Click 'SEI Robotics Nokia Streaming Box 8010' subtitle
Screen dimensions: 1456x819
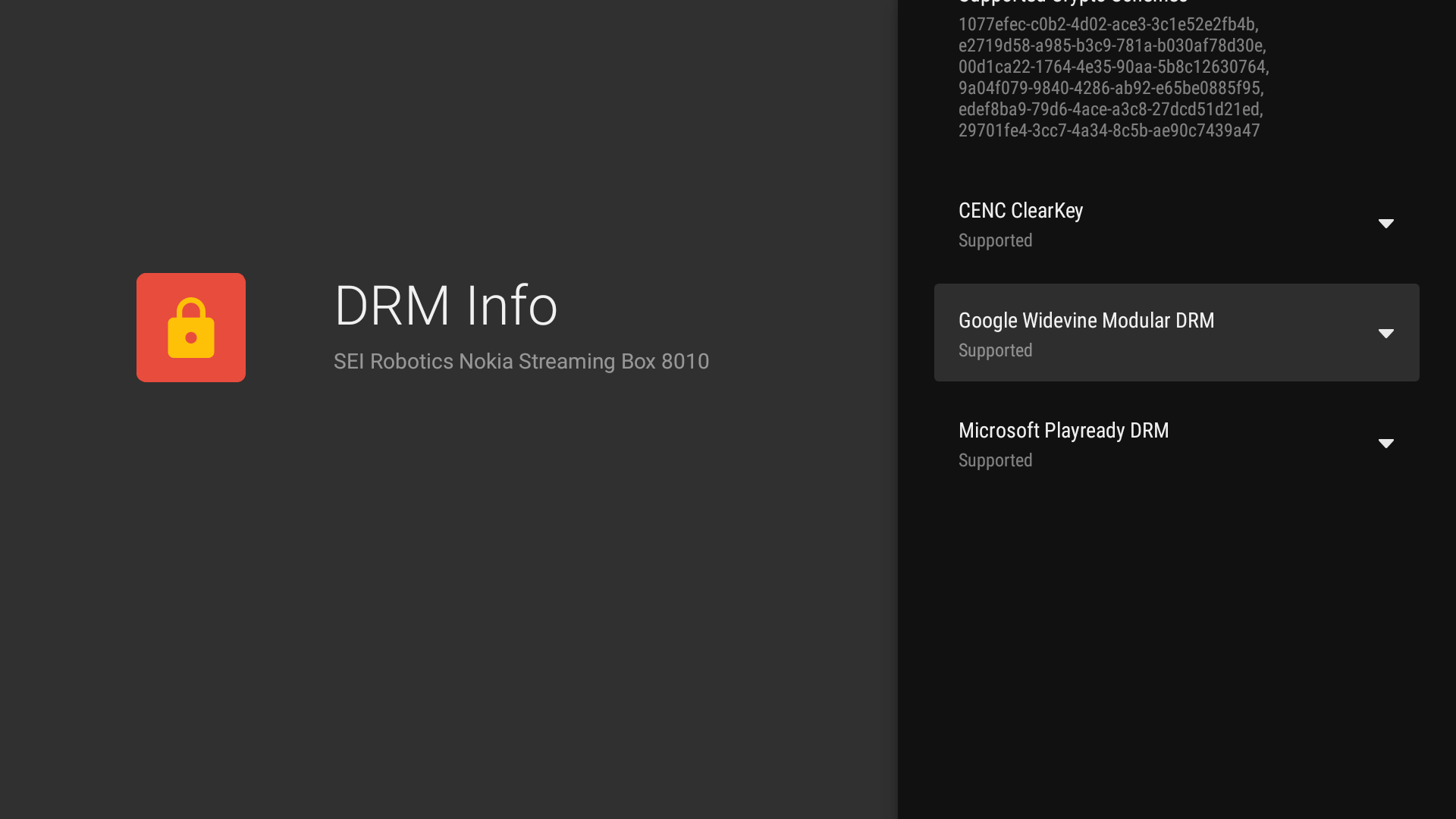click(522, 362)
